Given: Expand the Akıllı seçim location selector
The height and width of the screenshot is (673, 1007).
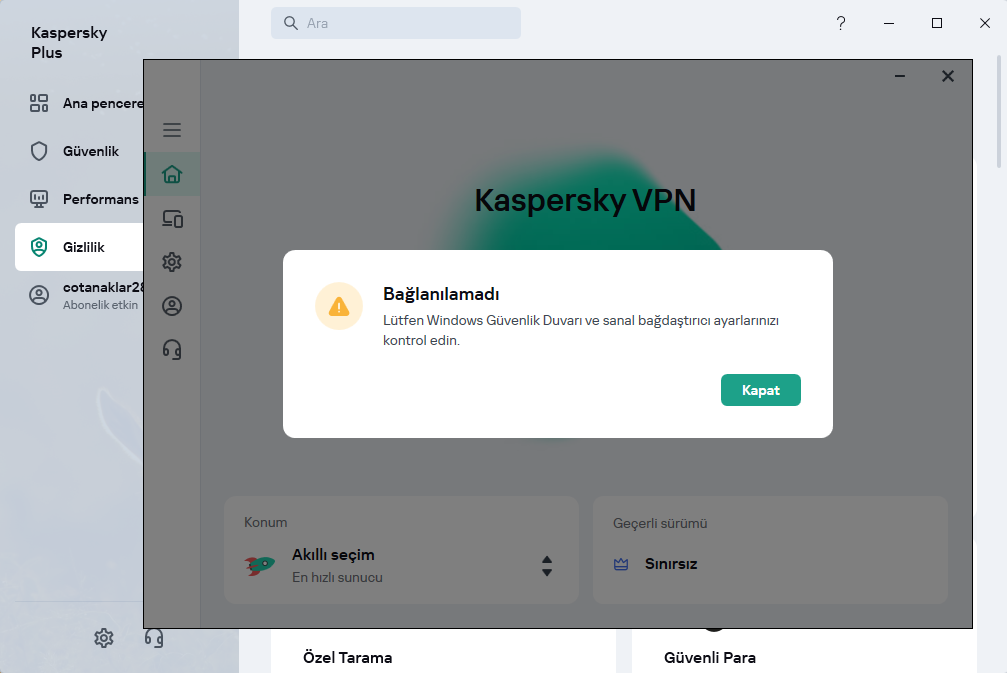Looking at the screenshot, I should [x=547, y=566].
